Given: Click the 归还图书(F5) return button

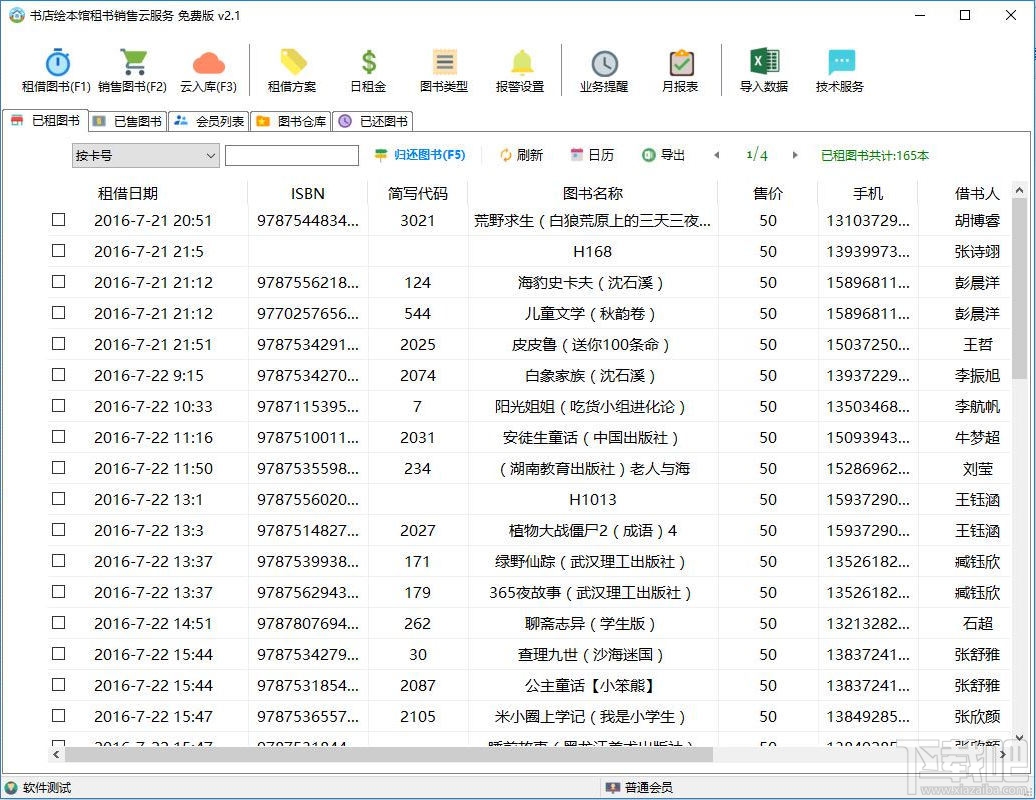Looking at the screenshot, I should coord(420,155).
